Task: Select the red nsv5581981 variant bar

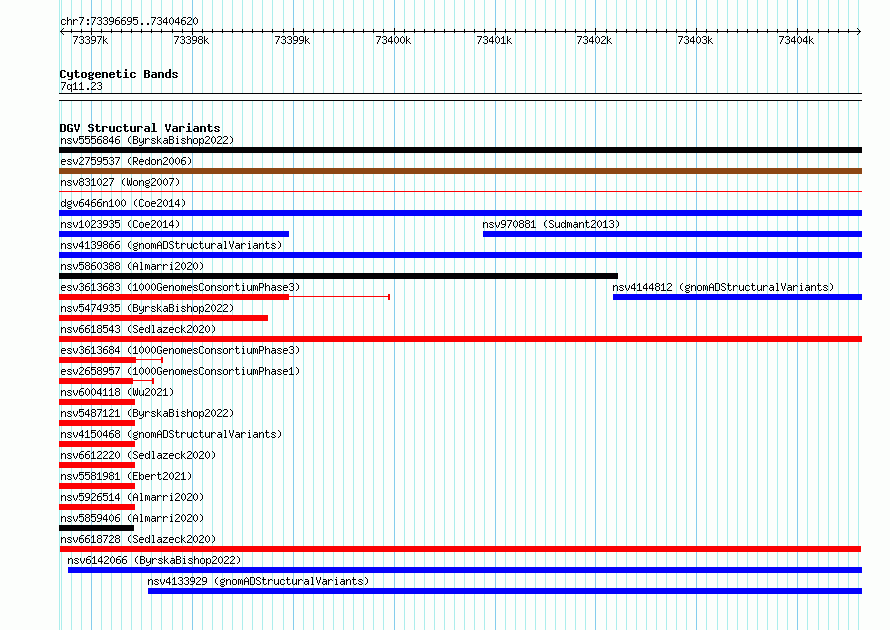Action: pos(97,486)
